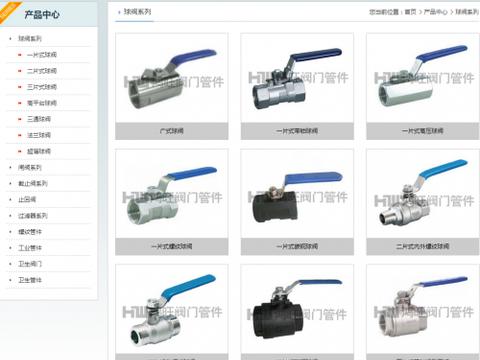
Task: Click the 二片式内外螺纹球阀 caption
Action: tap(422, 246)
